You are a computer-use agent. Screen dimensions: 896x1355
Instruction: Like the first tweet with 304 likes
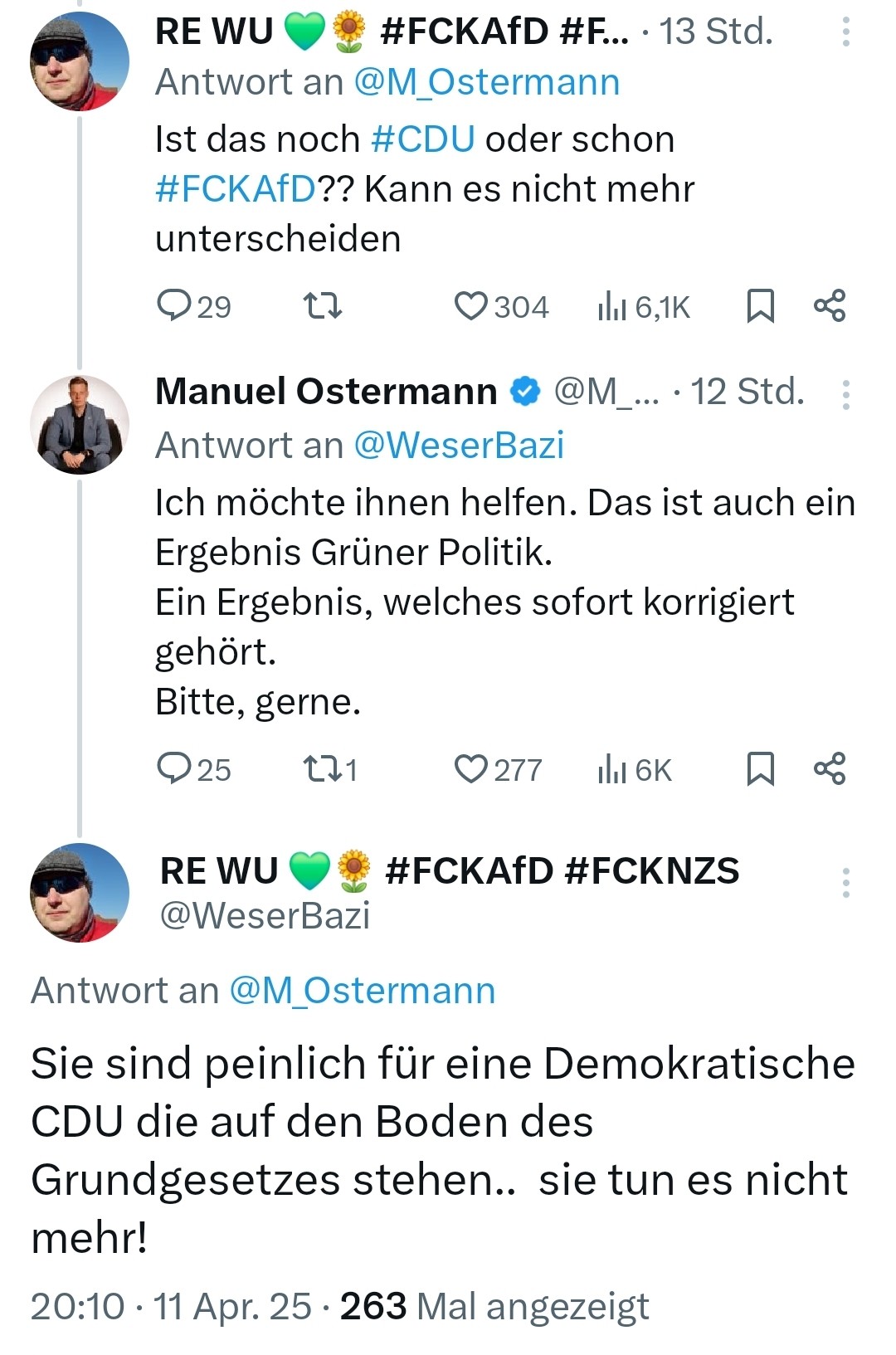click(x=471, y=306)
